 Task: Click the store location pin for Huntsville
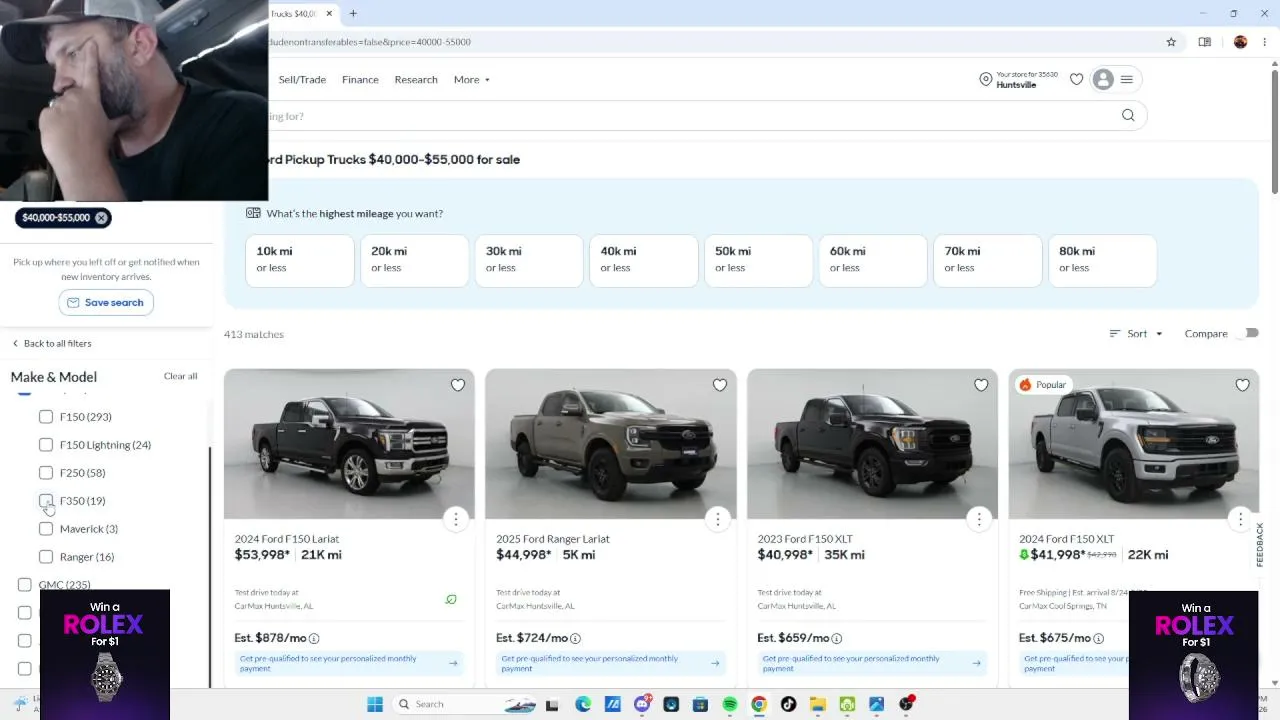(985, 79)
